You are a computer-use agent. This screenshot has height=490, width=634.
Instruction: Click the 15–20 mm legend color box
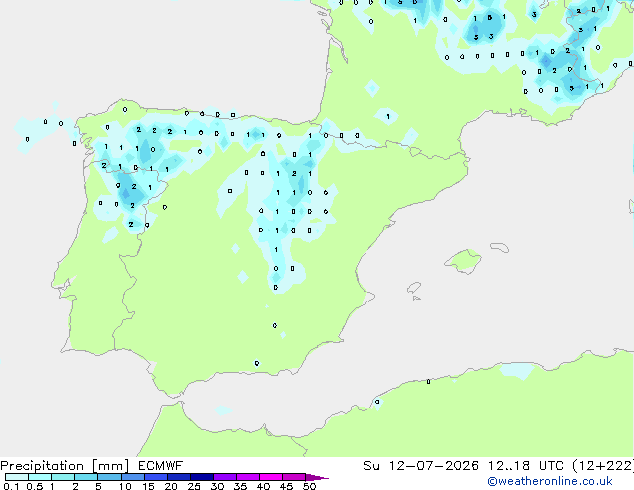(x=155, y=477)
